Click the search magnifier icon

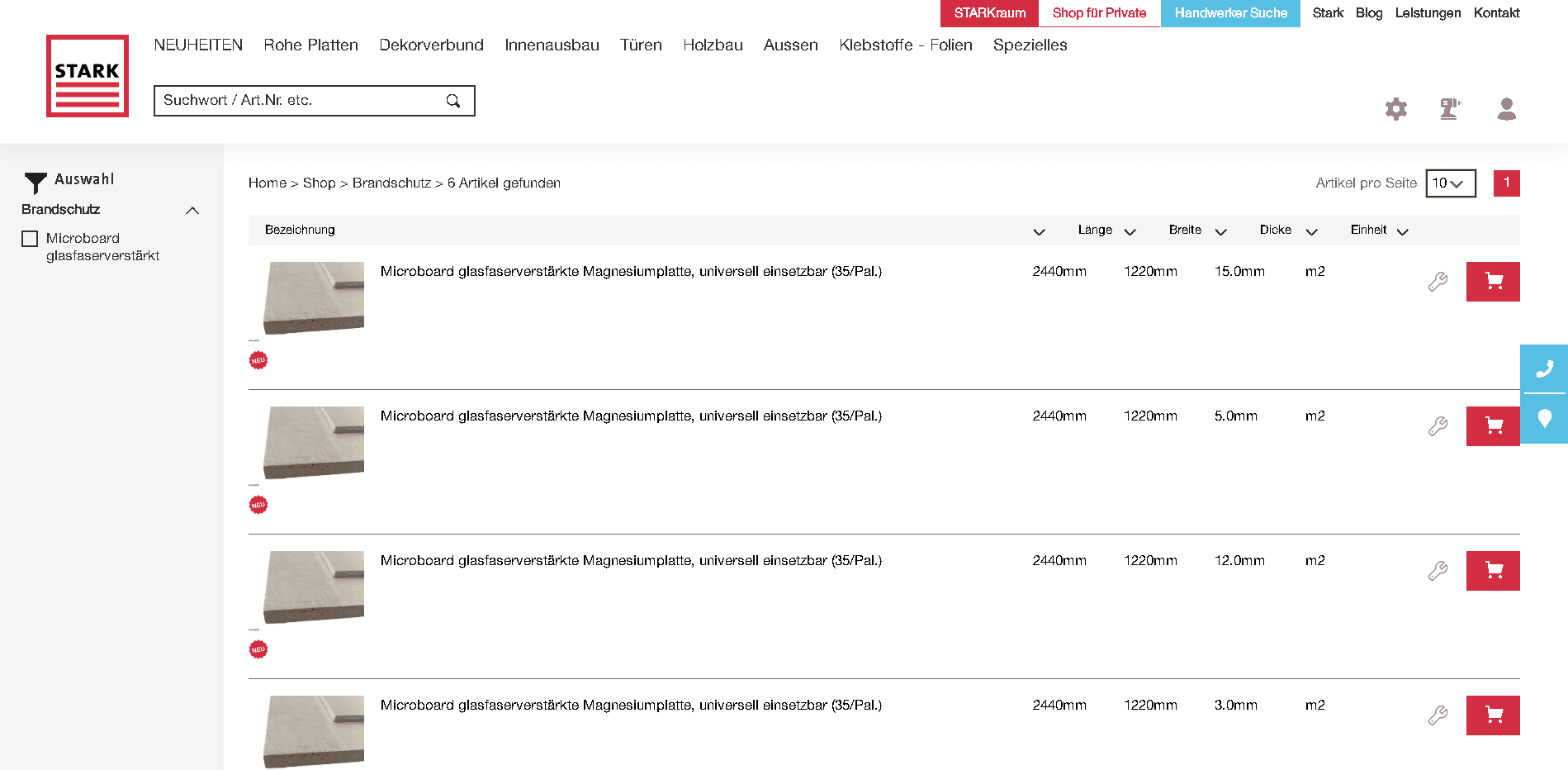(453, 101)
